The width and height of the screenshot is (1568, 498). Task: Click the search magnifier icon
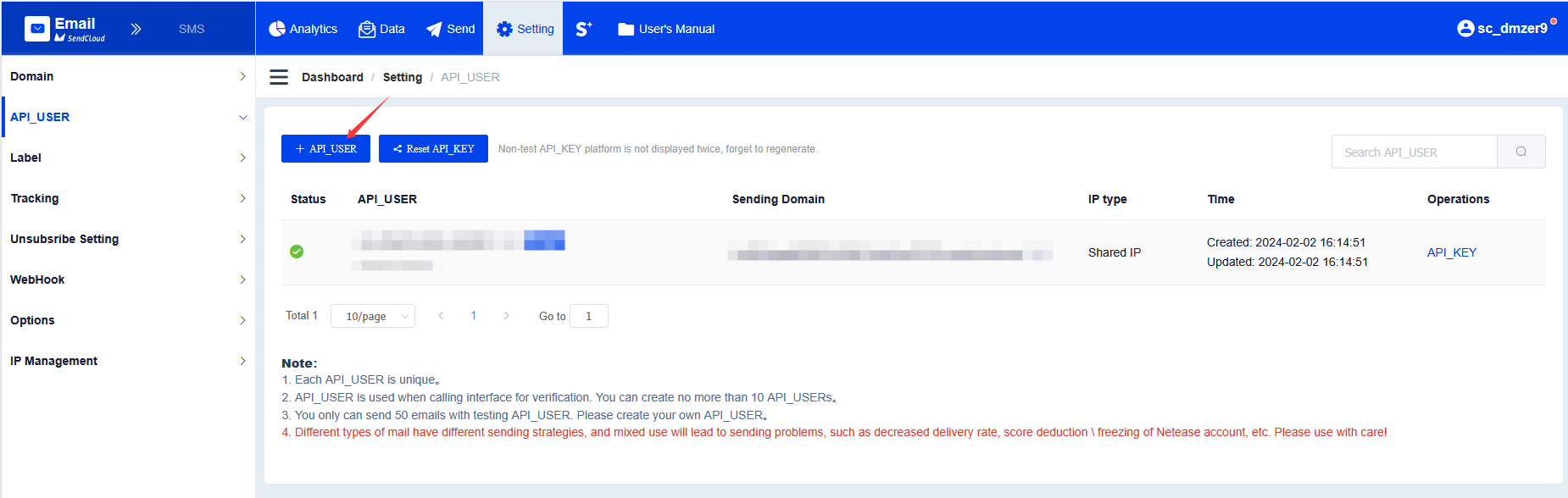1521,152
